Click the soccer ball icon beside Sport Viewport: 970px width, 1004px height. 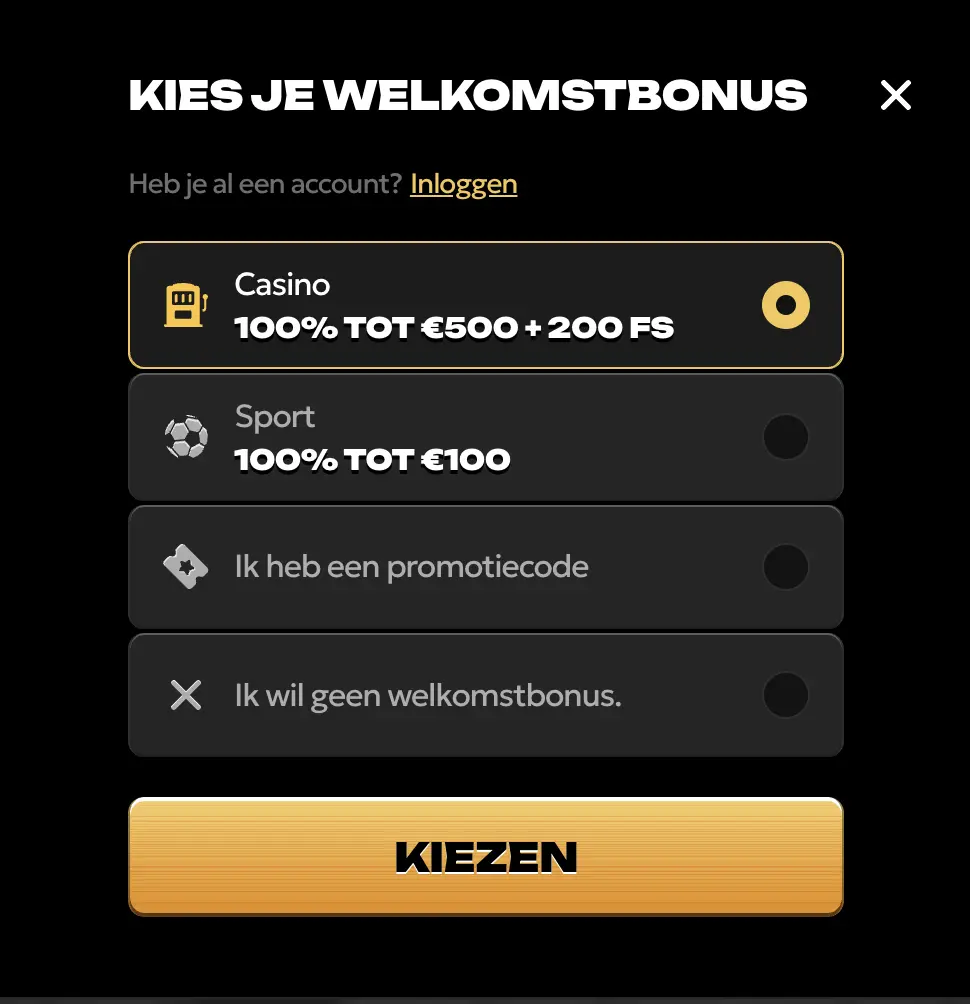coord(186,436)
